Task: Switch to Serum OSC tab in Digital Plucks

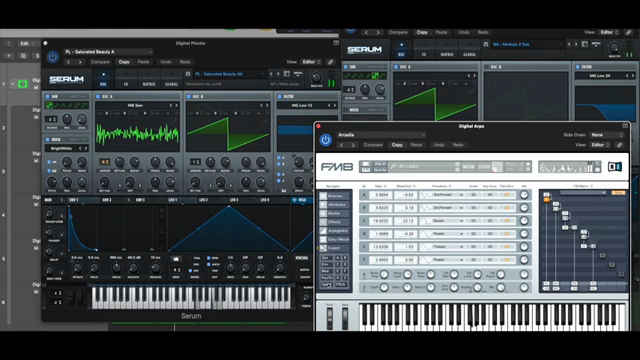Action: [x=103, y=79]
